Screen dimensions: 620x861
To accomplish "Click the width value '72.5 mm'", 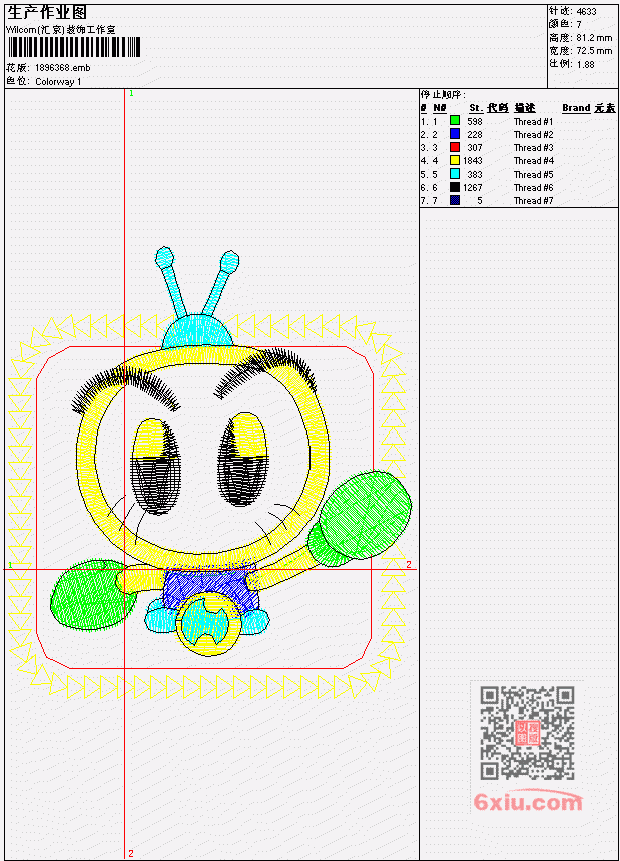I will click(594, 51).
